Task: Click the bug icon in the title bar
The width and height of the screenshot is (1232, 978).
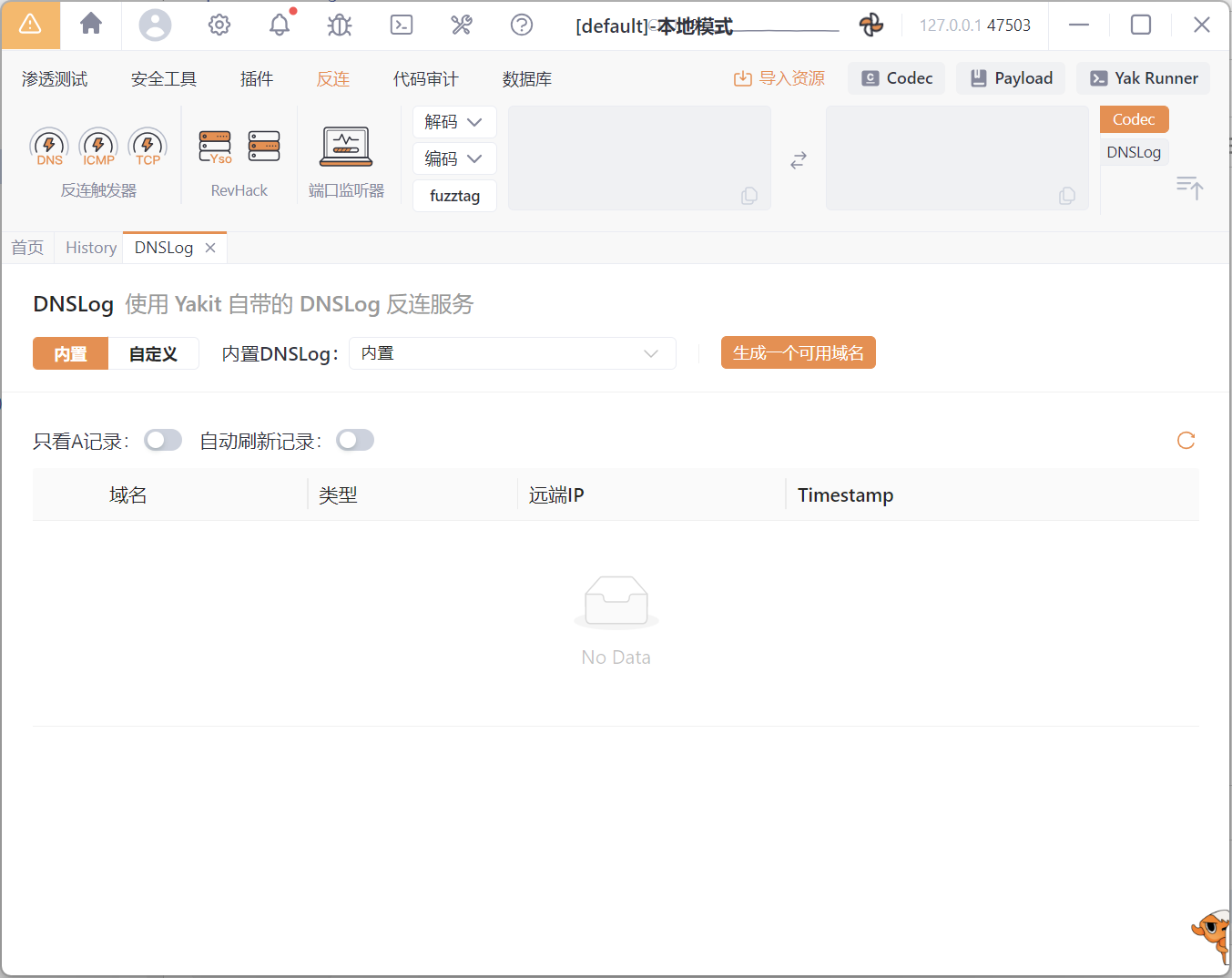Action: (340, 25)
